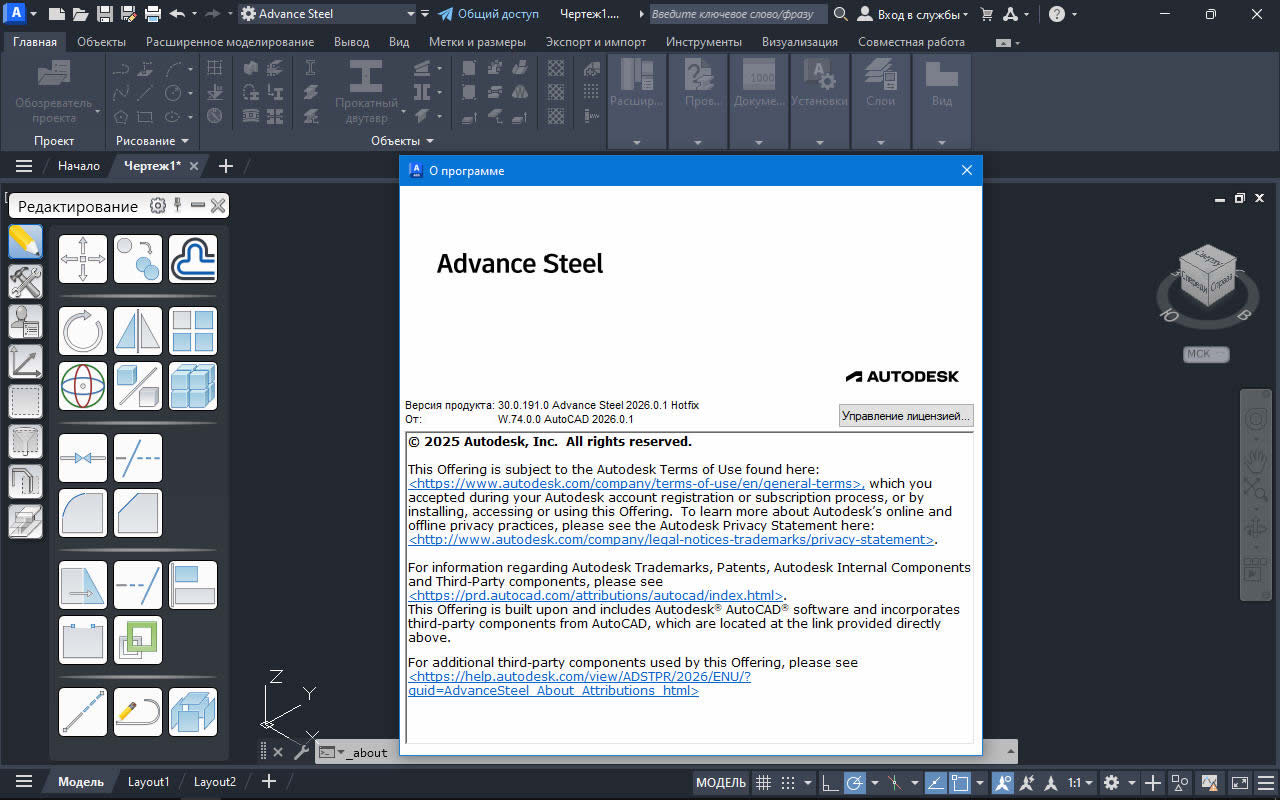This screenshot has width=1280, height=800.
Task: Click the gear settings icon on Редактирование palette
Action: pyautogui.click(x=158, y=206)
